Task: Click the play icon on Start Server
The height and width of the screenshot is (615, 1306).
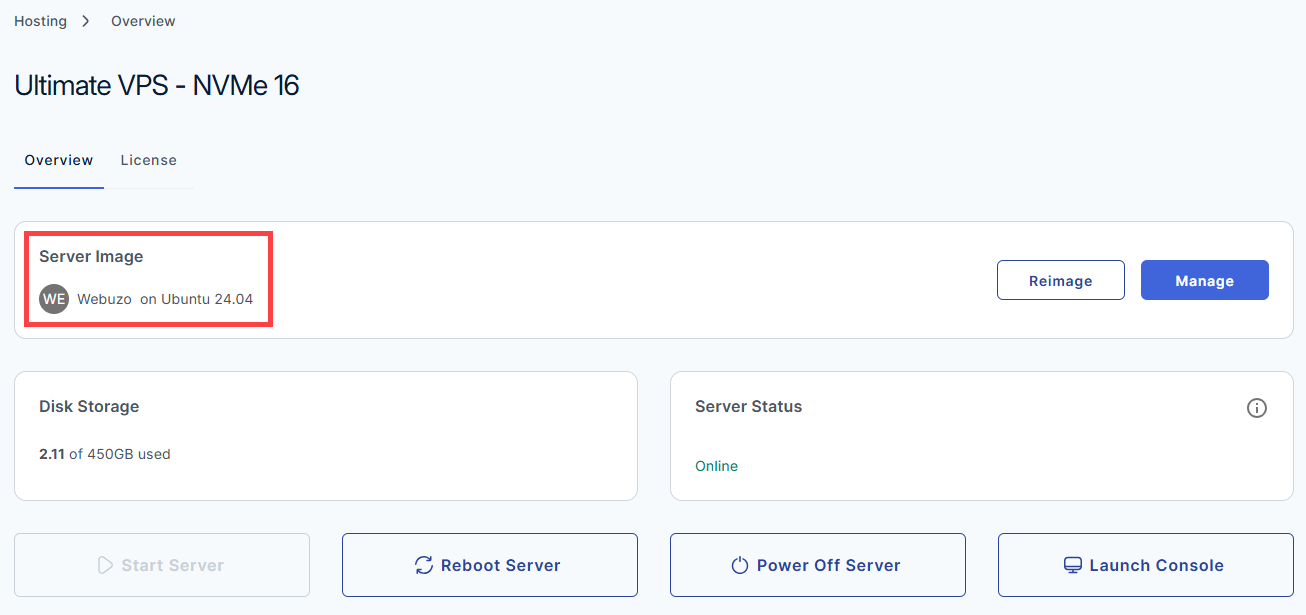Action: point(105,565)
